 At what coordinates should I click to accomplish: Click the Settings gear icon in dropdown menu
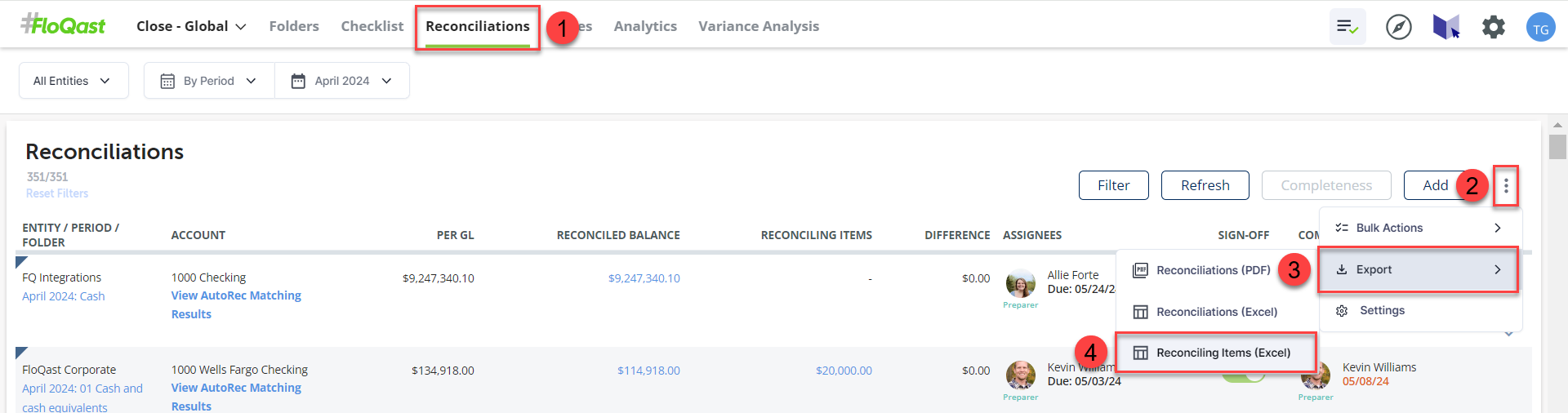1342,310
